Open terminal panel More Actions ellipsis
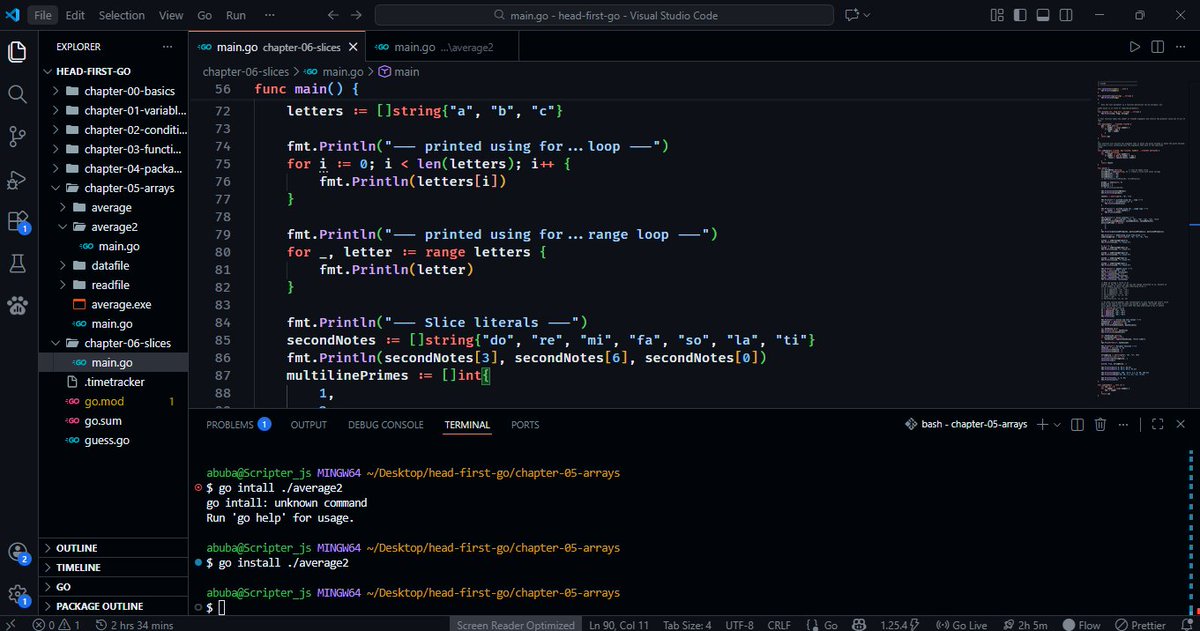Screen dimensions: 1200x631 click(1123, 424)
